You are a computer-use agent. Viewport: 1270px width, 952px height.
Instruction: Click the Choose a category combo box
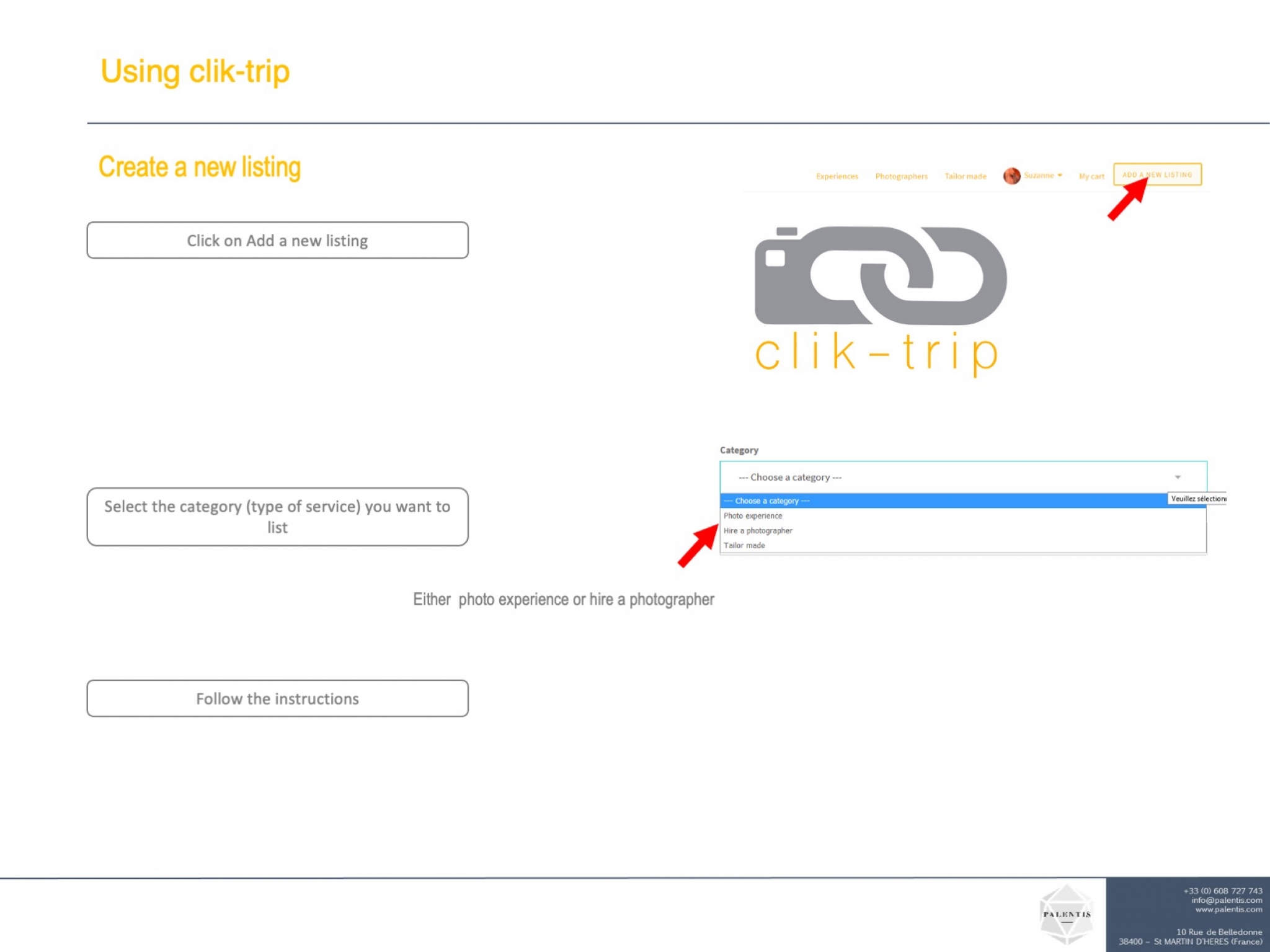pyautogui.click(x=963, y=477)
